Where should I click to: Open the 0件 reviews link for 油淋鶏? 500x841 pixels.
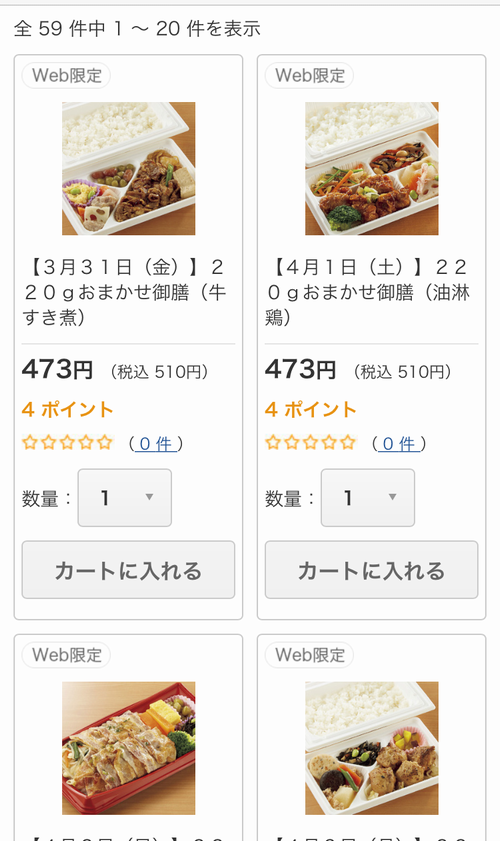399,444
